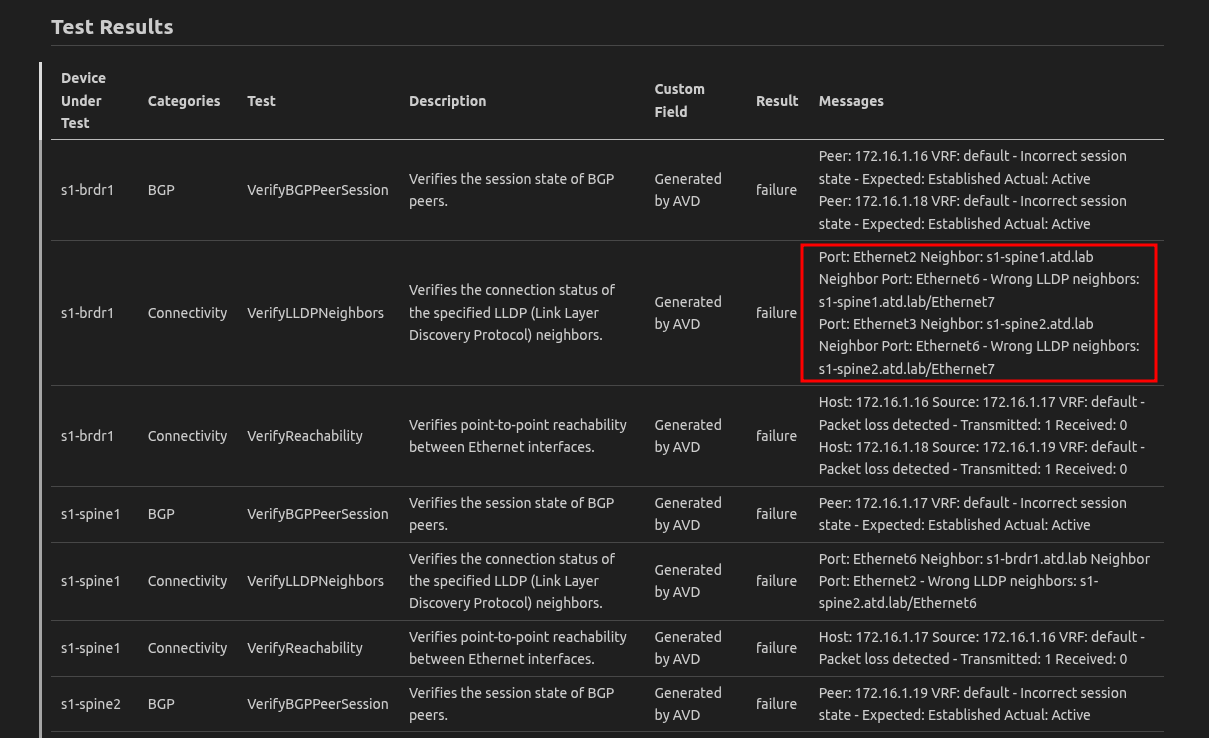
Task: Click the Test Results section heading
Action: coord(112,27)
